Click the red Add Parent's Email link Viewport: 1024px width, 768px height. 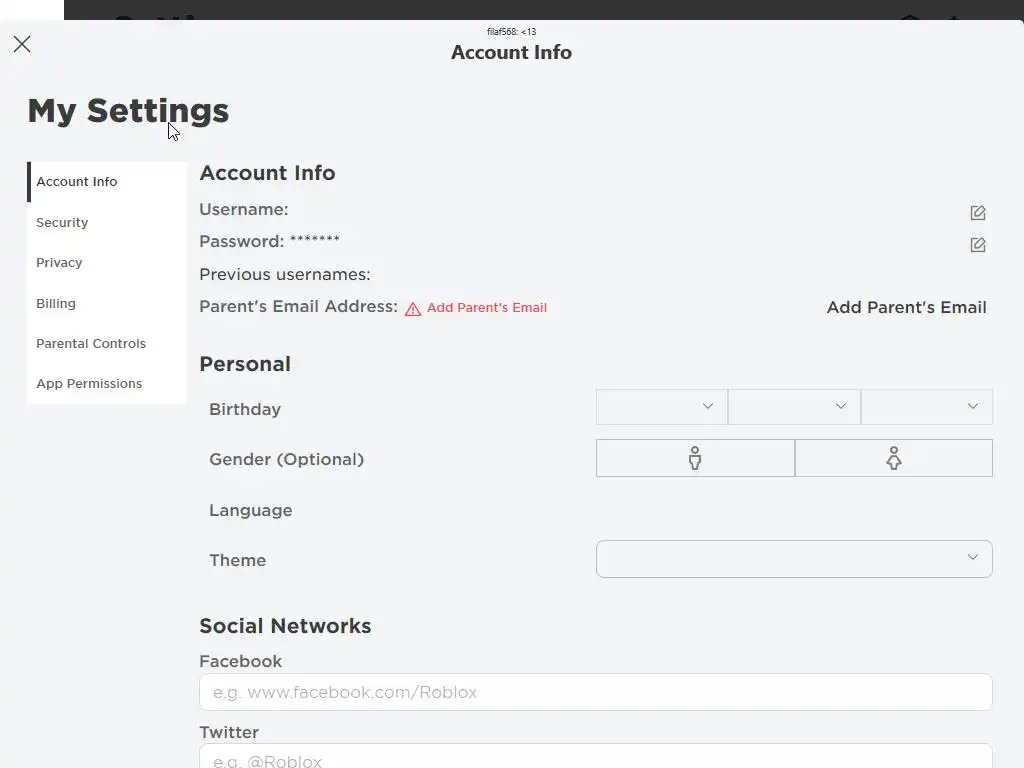coord(487,308)
